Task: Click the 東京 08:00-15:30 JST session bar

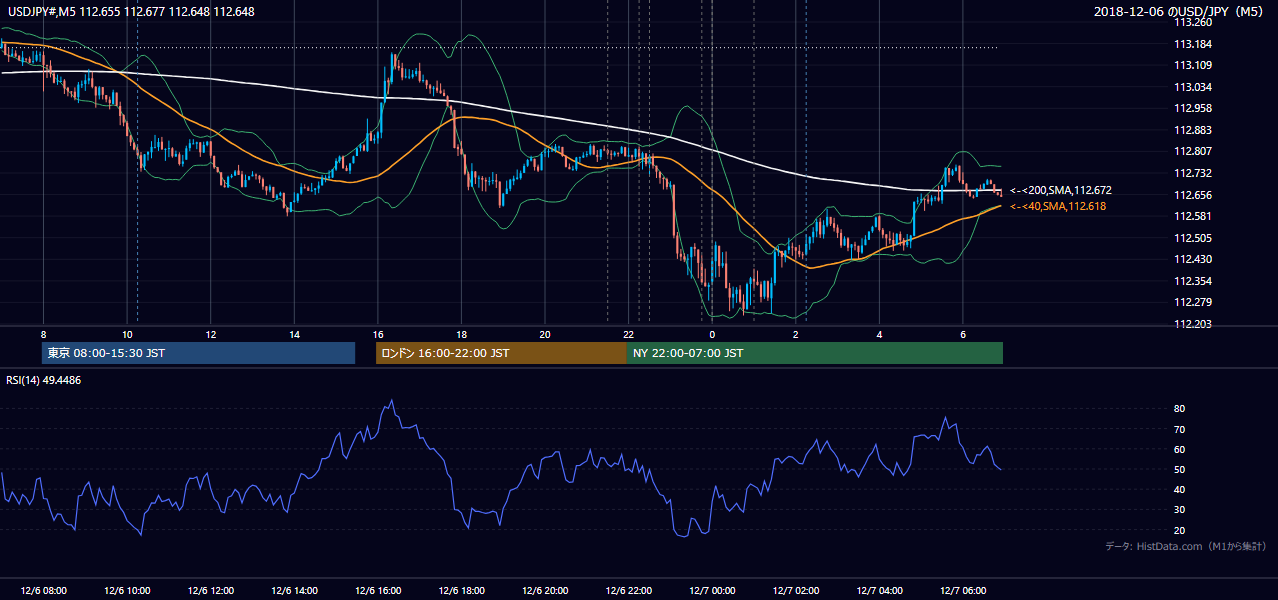Action: pos(198,353)
